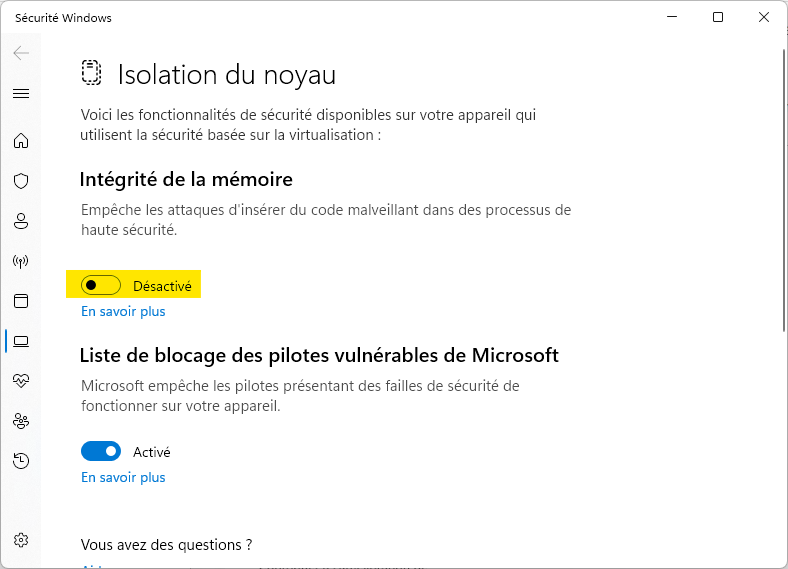The height and width of the screenshot is (569, 788).
Task: Open account protection person icon
Action: (x=21, y=221)
